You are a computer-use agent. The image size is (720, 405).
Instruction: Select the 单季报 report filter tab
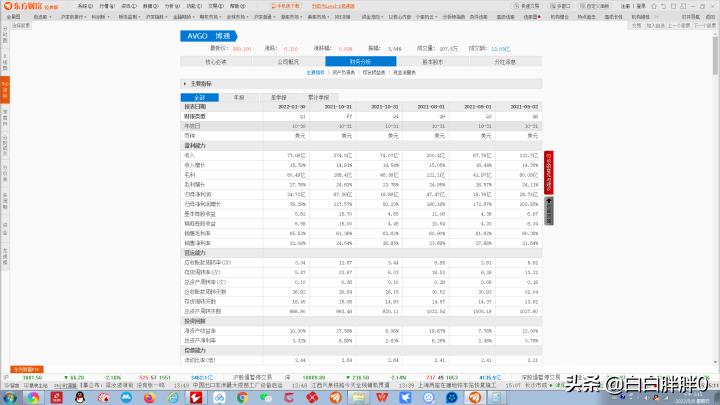[279, 97]
